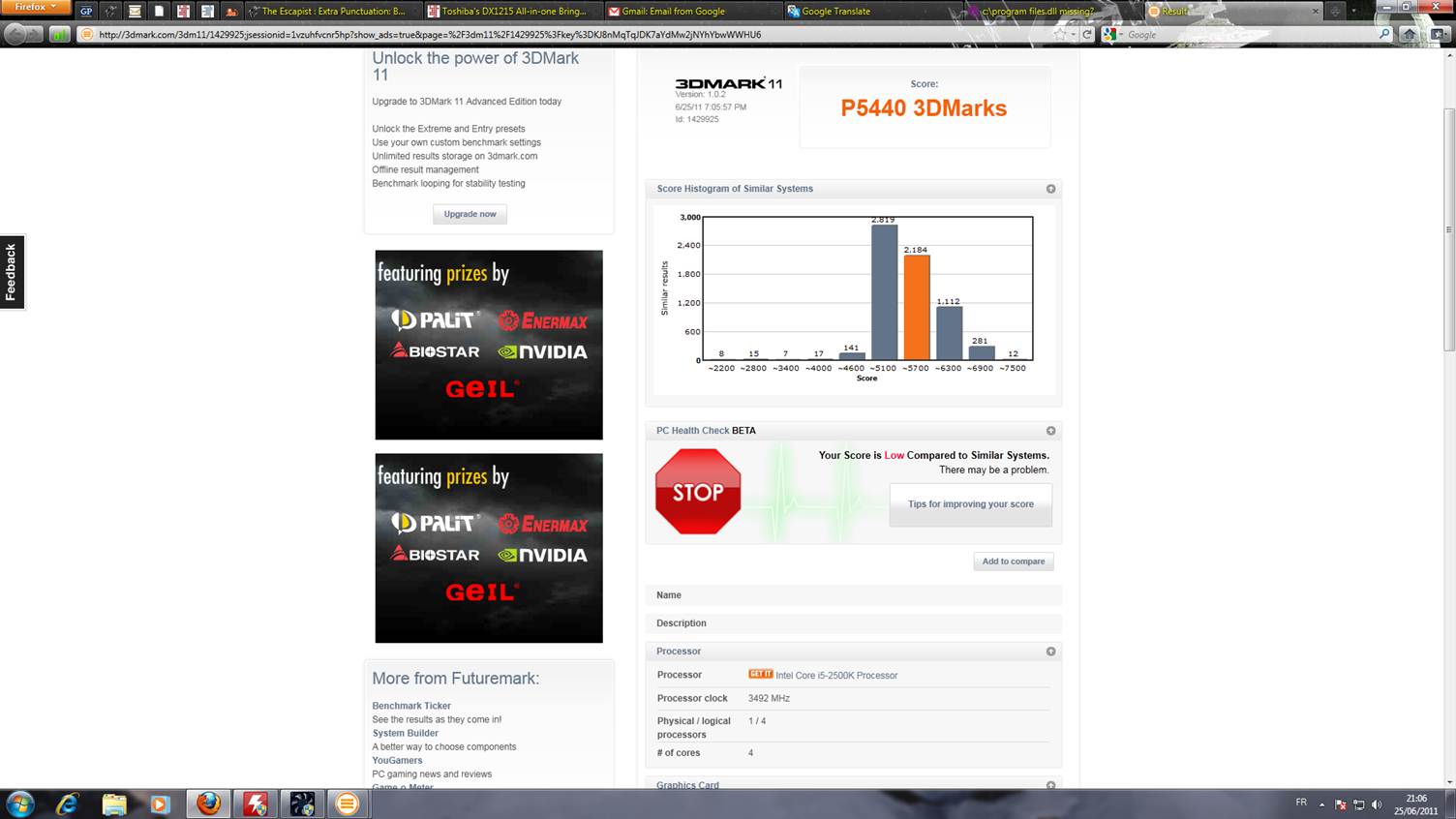The width and height of the screenshot is (1456, 819).
Task: Collapse the Score Histogram of Similar Systems panel
Action: 1050,189
